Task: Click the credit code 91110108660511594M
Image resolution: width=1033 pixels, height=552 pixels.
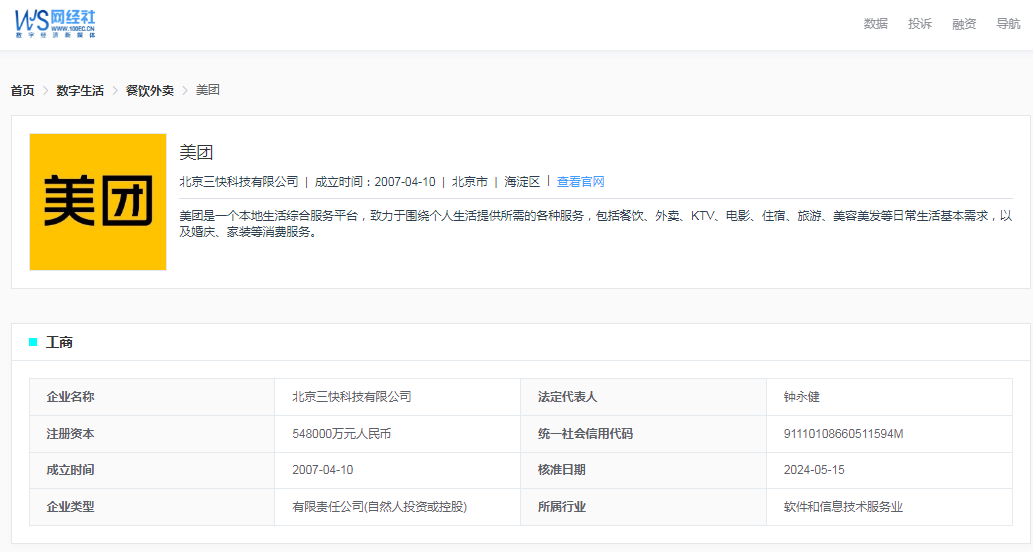Action: [x=843, y=434]
